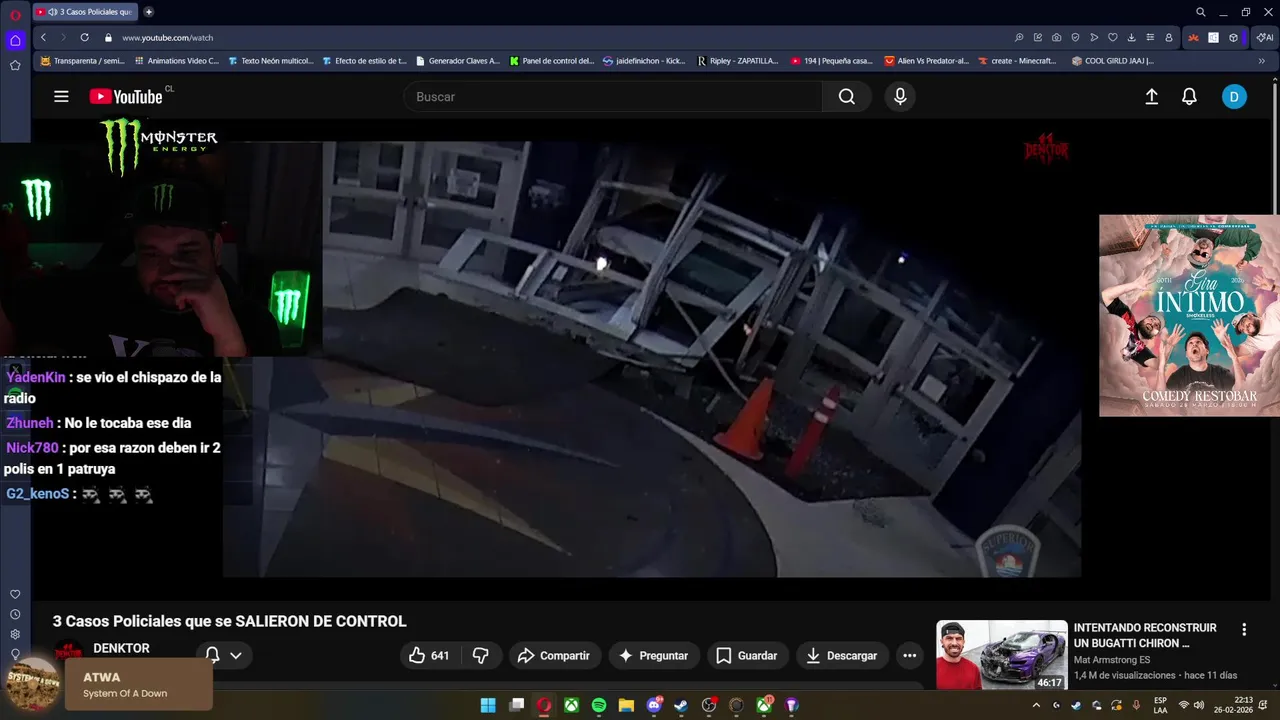Open Opera sidebar bookmarks star

click(15, 65)
